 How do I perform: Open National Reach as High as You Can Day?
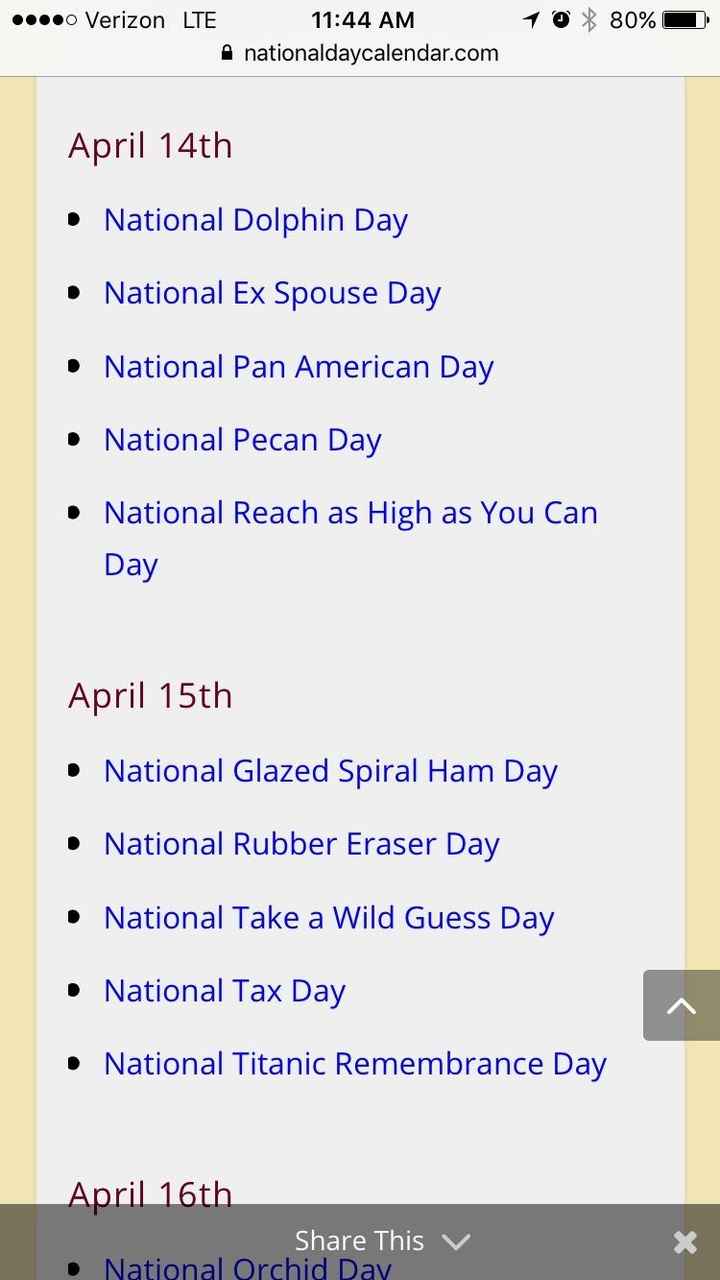pyautogui.click(x=350, y=513)
